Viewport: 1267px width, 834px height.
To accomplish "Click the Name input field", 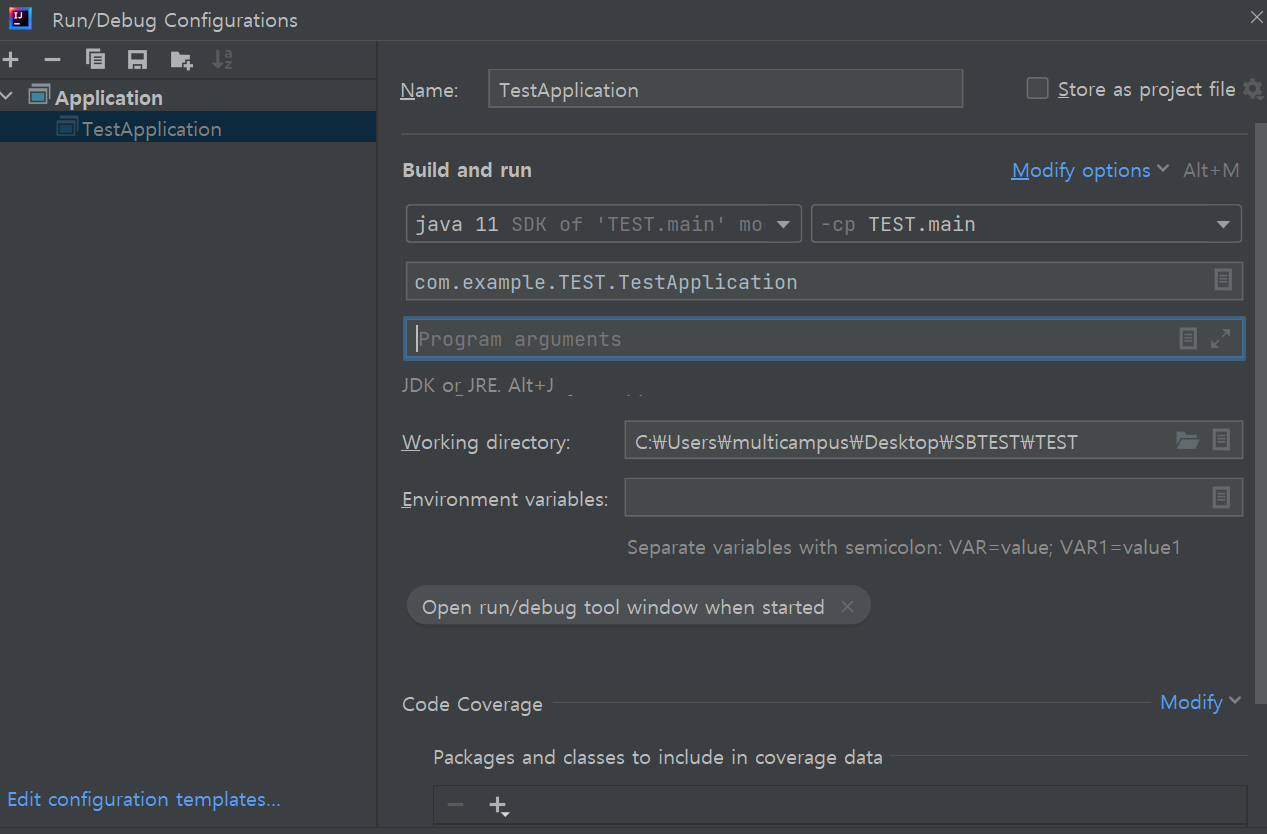I will click(x=725, y=89).
